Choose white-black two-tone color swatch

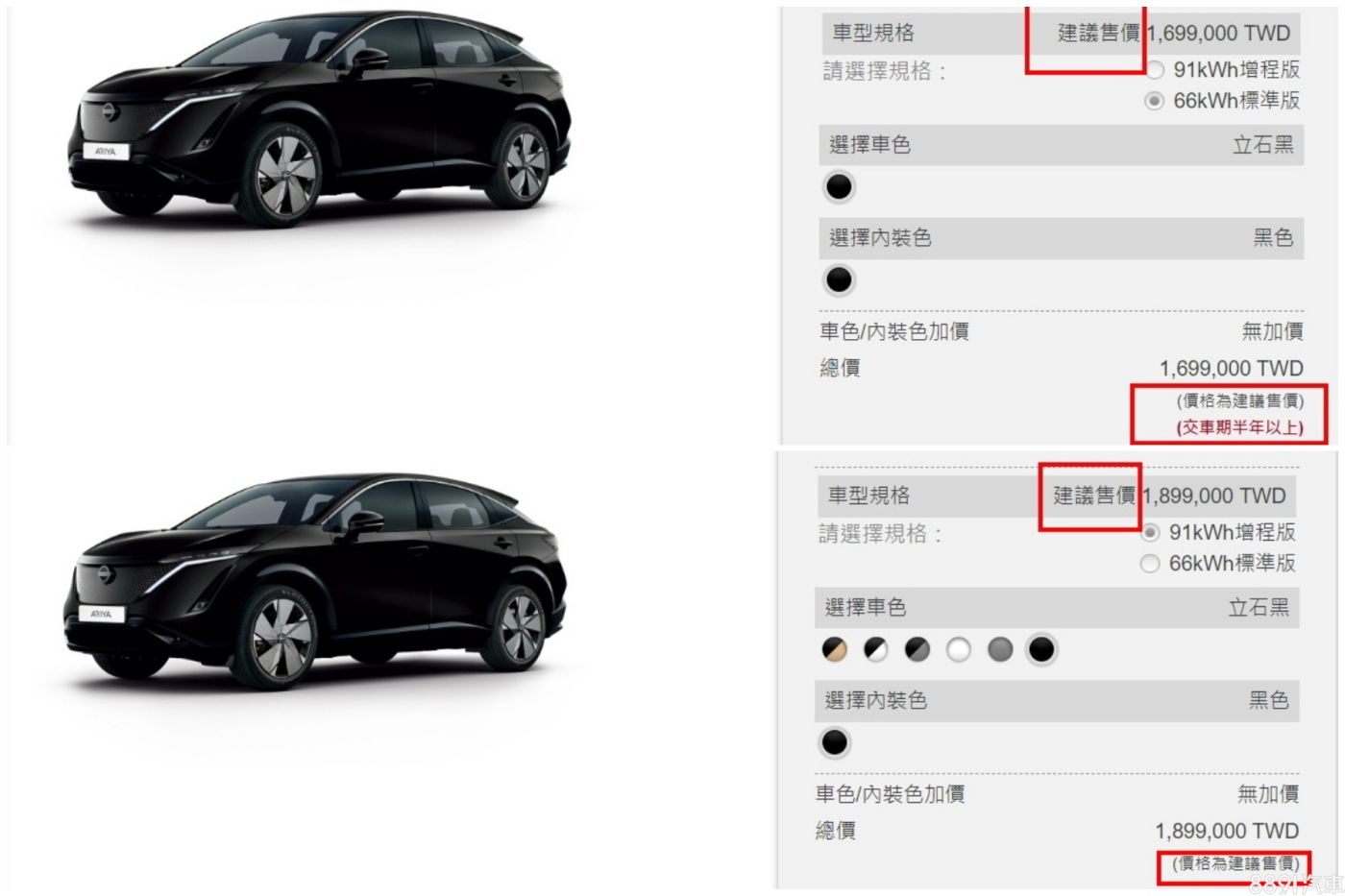[876, 650]
